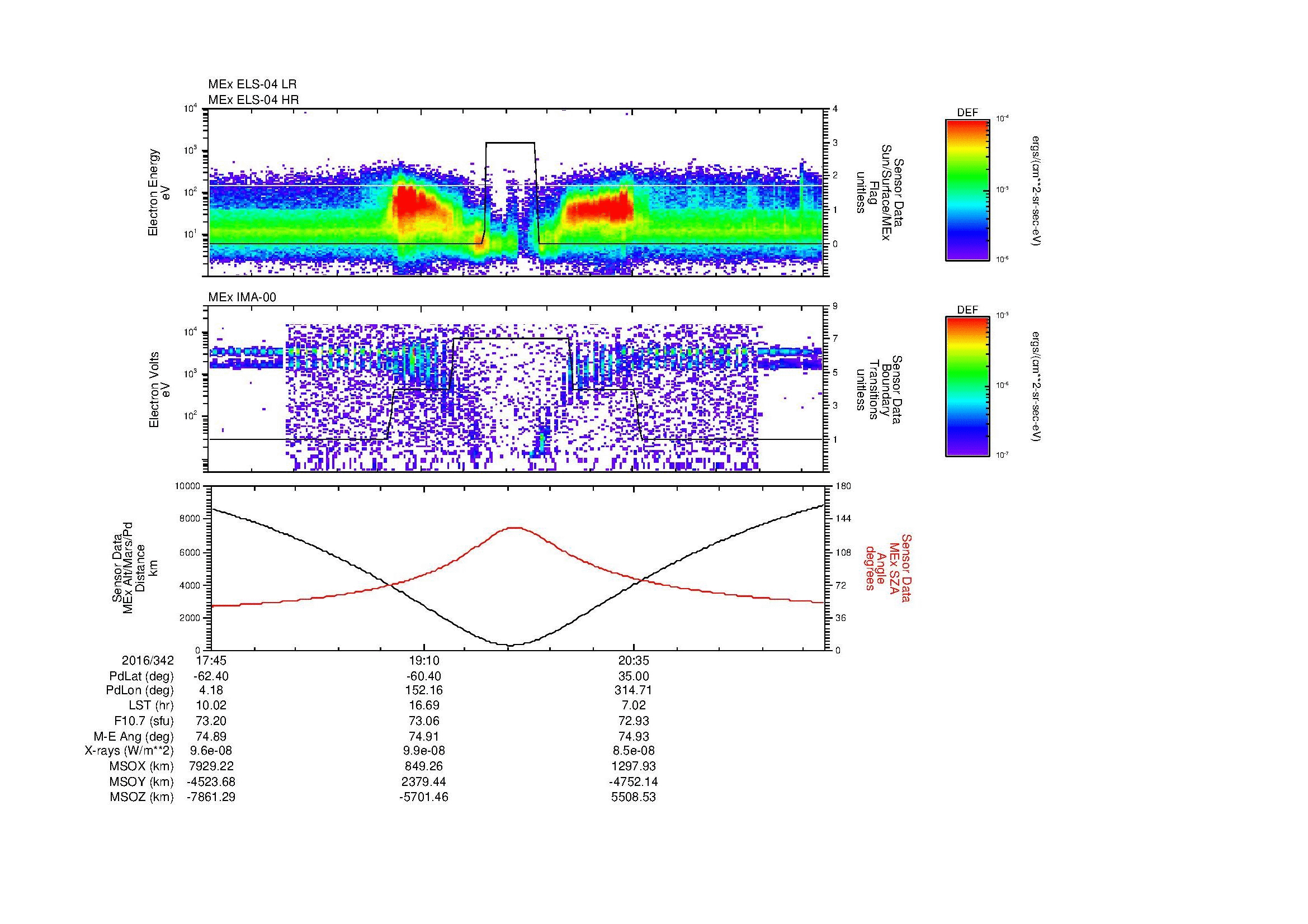Click the "2016/342" date label
The image size is (1308, 924).
pos(148,661)
